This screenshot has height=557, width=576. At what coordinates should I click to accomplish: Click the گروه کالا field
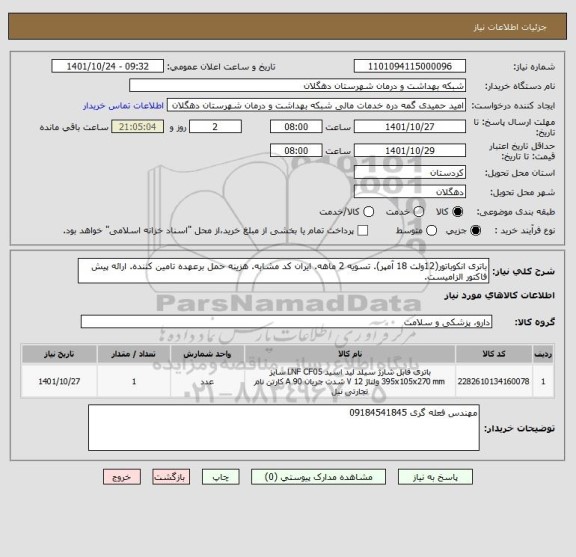point(286,322)
